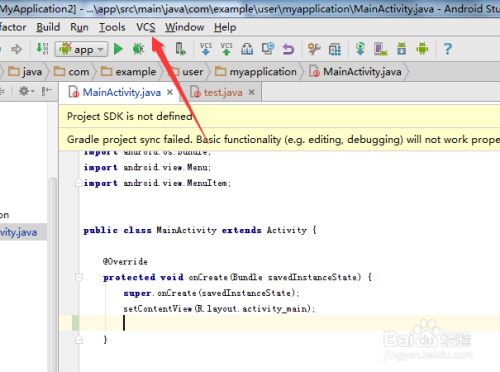The height and width of the screenshot is (372, 500).
Task: Click the com breadcrumb folder
Action: [72, 72]
